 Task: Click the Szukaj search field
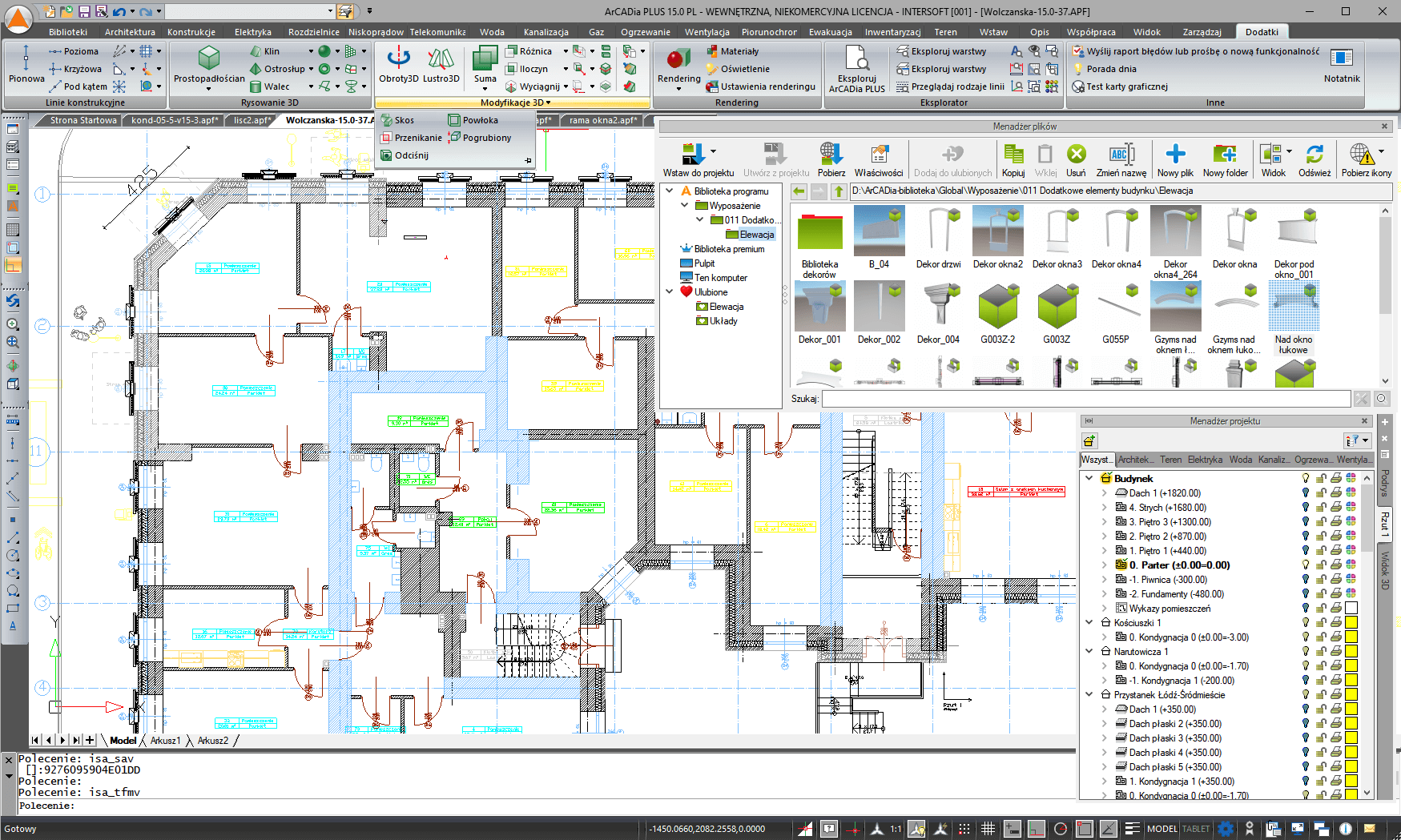point(1085,399)
